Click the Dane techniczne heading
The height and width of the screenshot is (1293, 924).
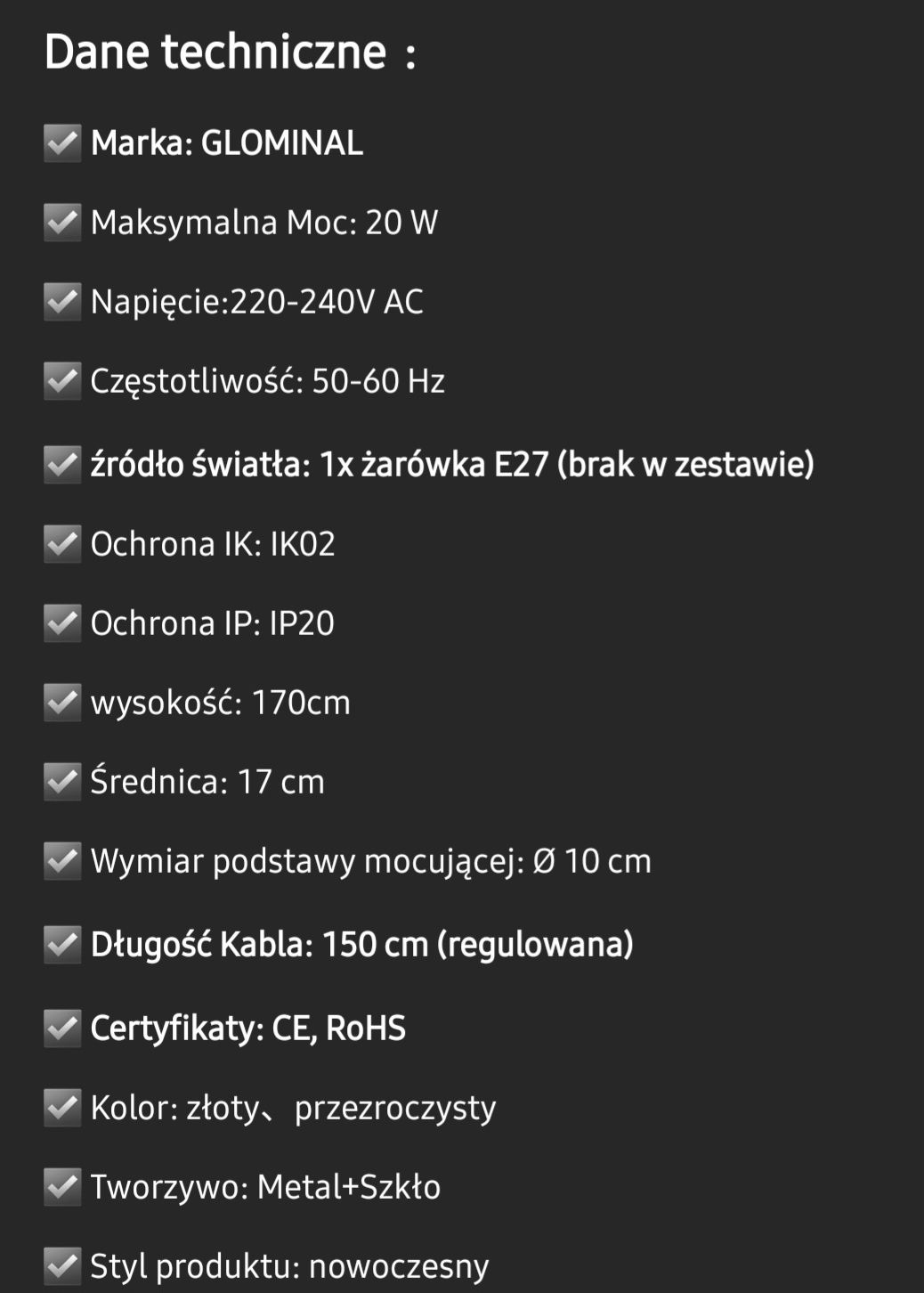(x=230, y=52)
